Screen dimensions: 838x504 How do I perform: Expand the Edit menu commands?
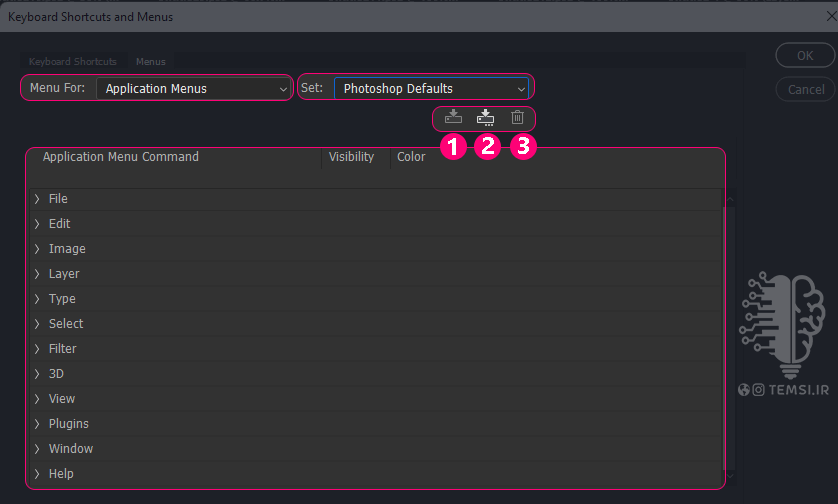pos(37,224)
